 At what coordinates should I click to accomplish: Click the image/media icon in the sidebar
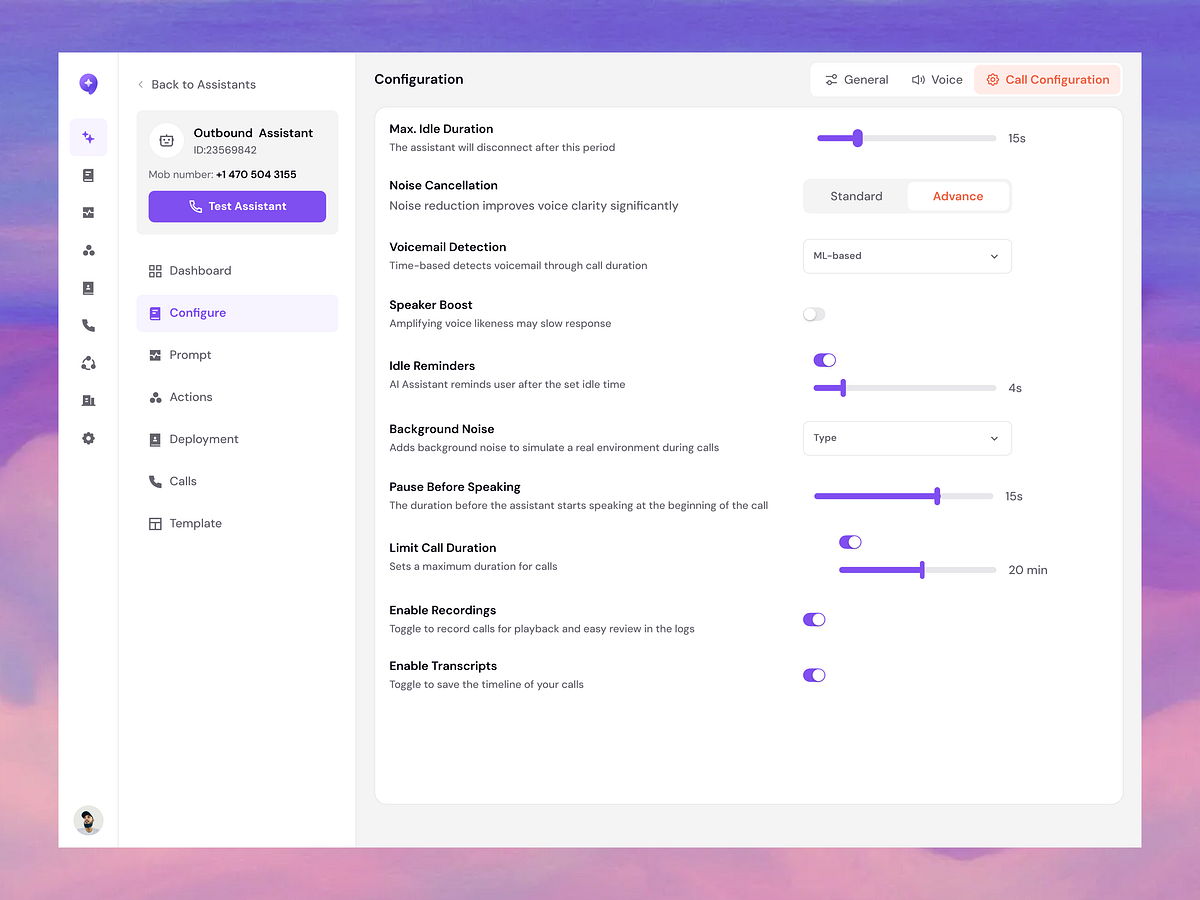tap(88, 212)
